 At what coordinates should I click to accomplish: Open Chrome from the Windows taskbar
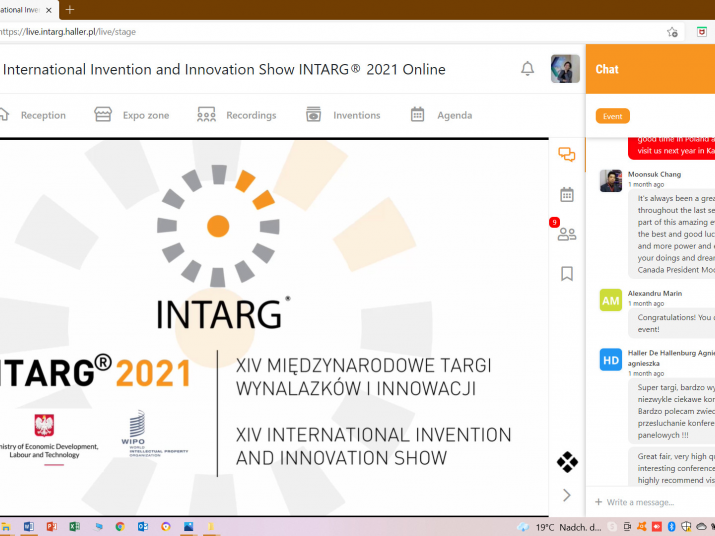(x=120, y=527)
